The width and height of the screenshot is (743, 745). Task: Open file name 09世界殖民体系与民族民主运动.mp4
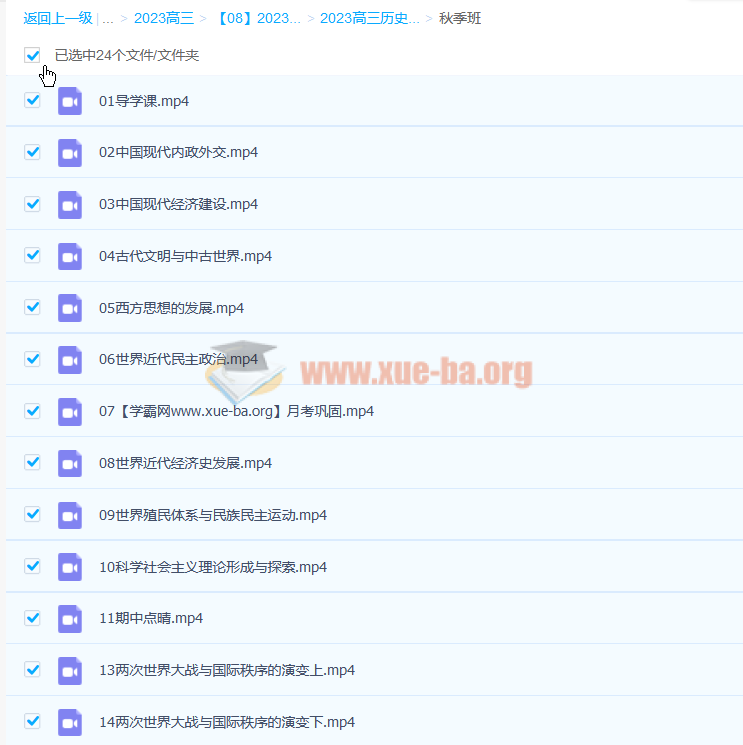[213, 515]
